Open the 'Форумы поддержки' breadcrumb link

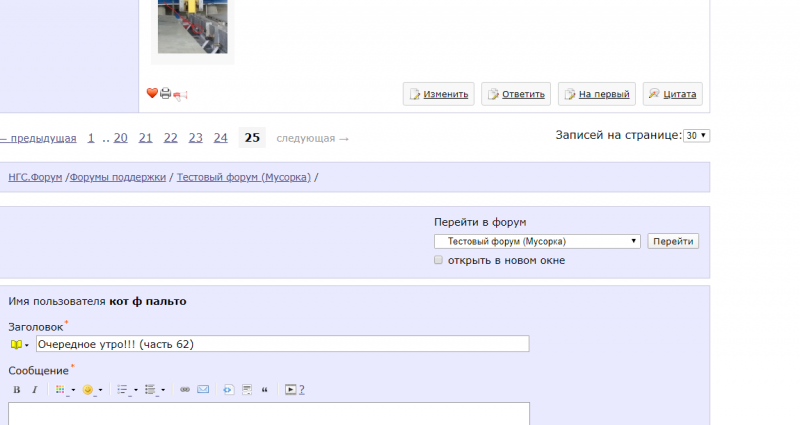click(118, 177)
